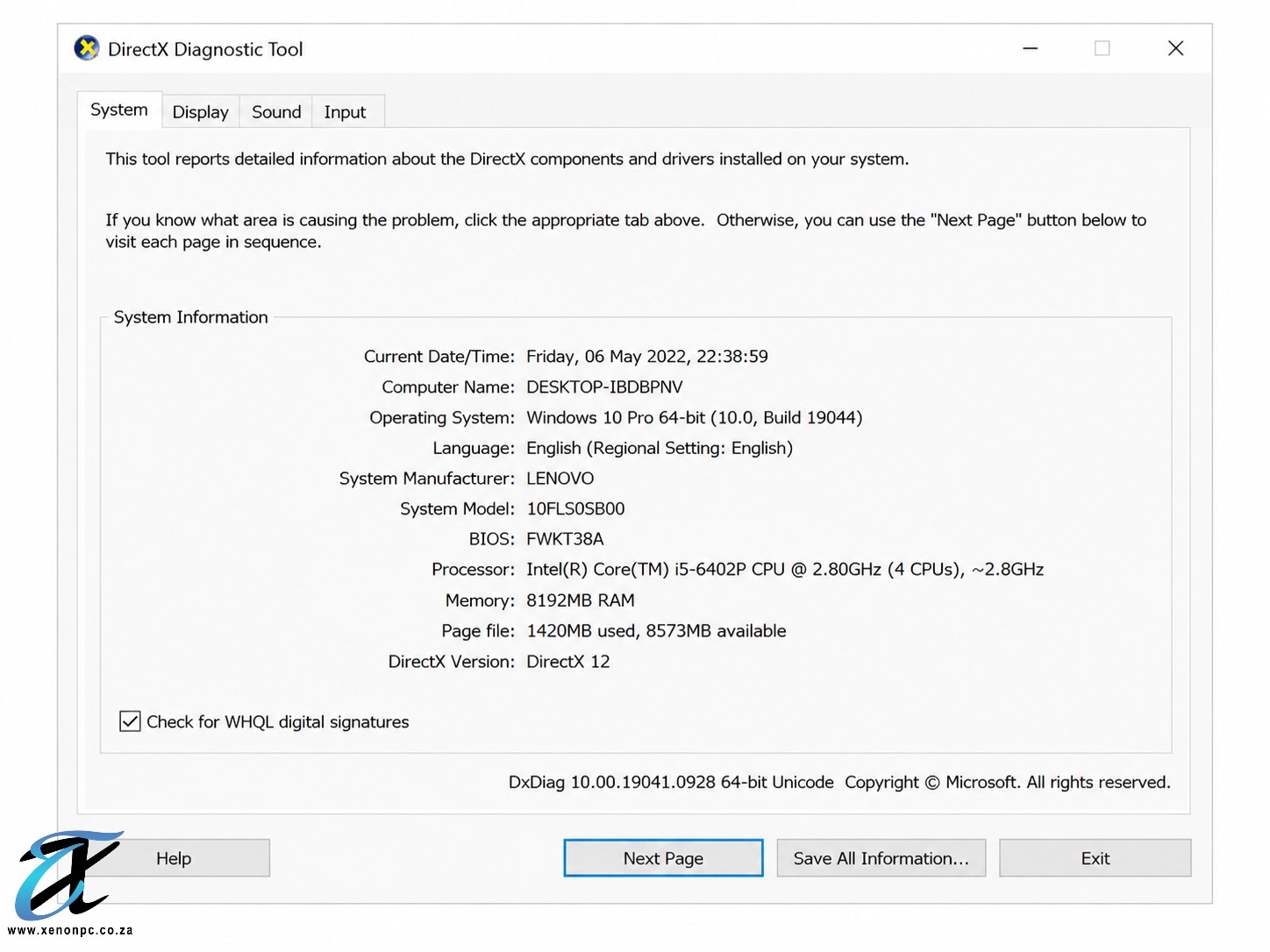Click the Xenon PC watermark logo

pos(68,875)
